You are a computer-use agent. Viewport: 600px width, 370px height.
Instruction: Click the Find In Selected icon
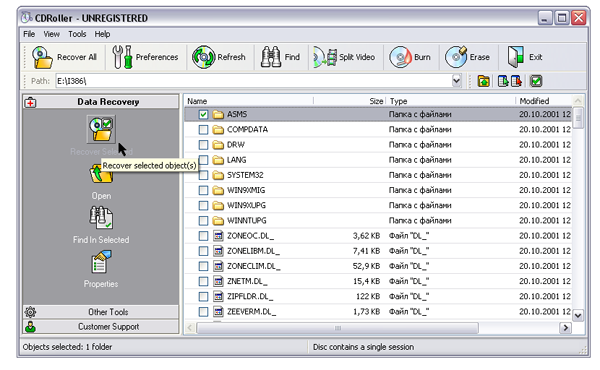(101, 218)
